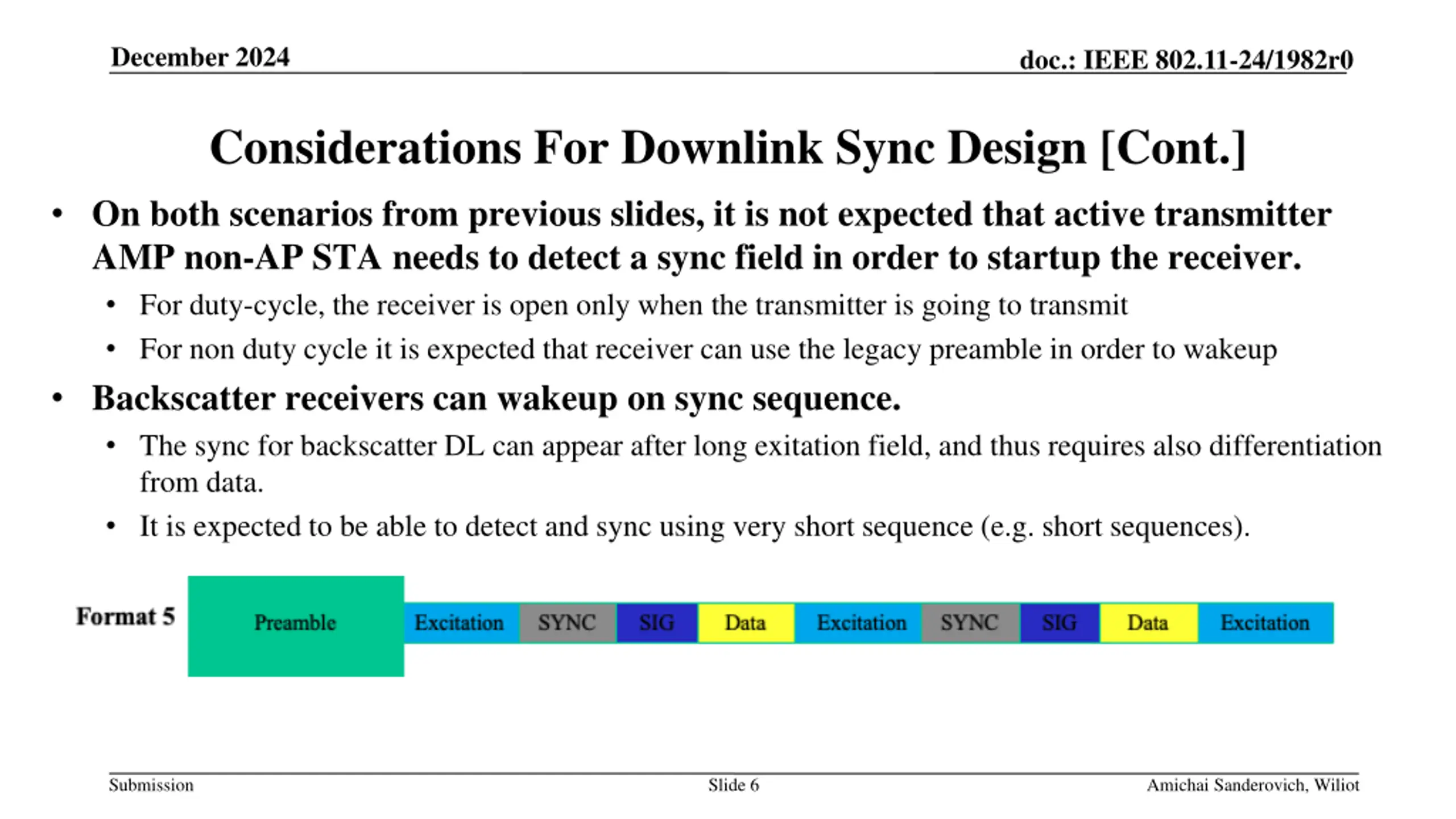Click the It is expected to detect sub-bullet
1456x819 pixels.
click(694, 526)
